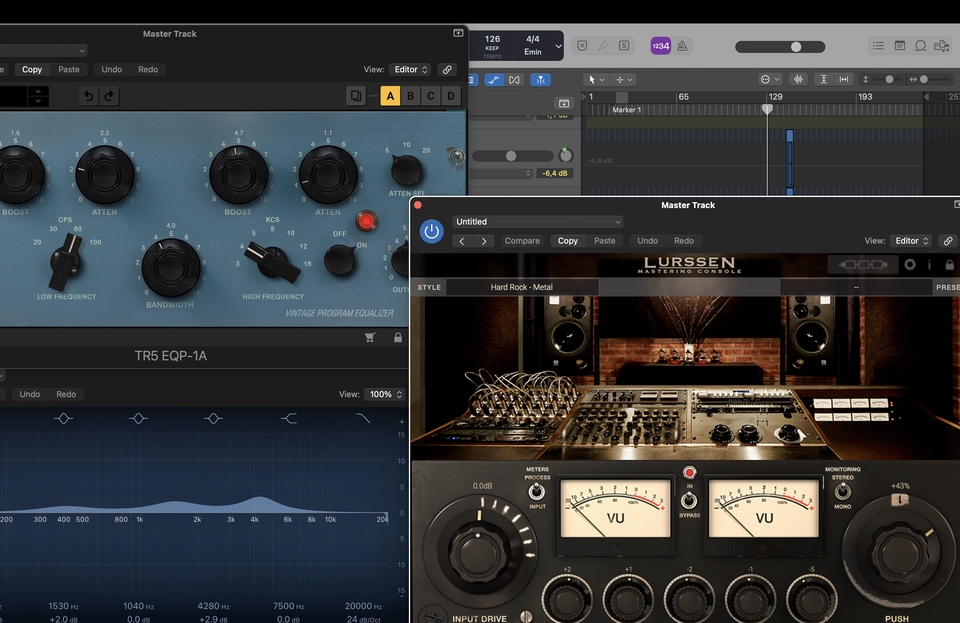Screen dimensions: 960x623
Task: Open Lurssen settings gear
Action: click(910, 264)
